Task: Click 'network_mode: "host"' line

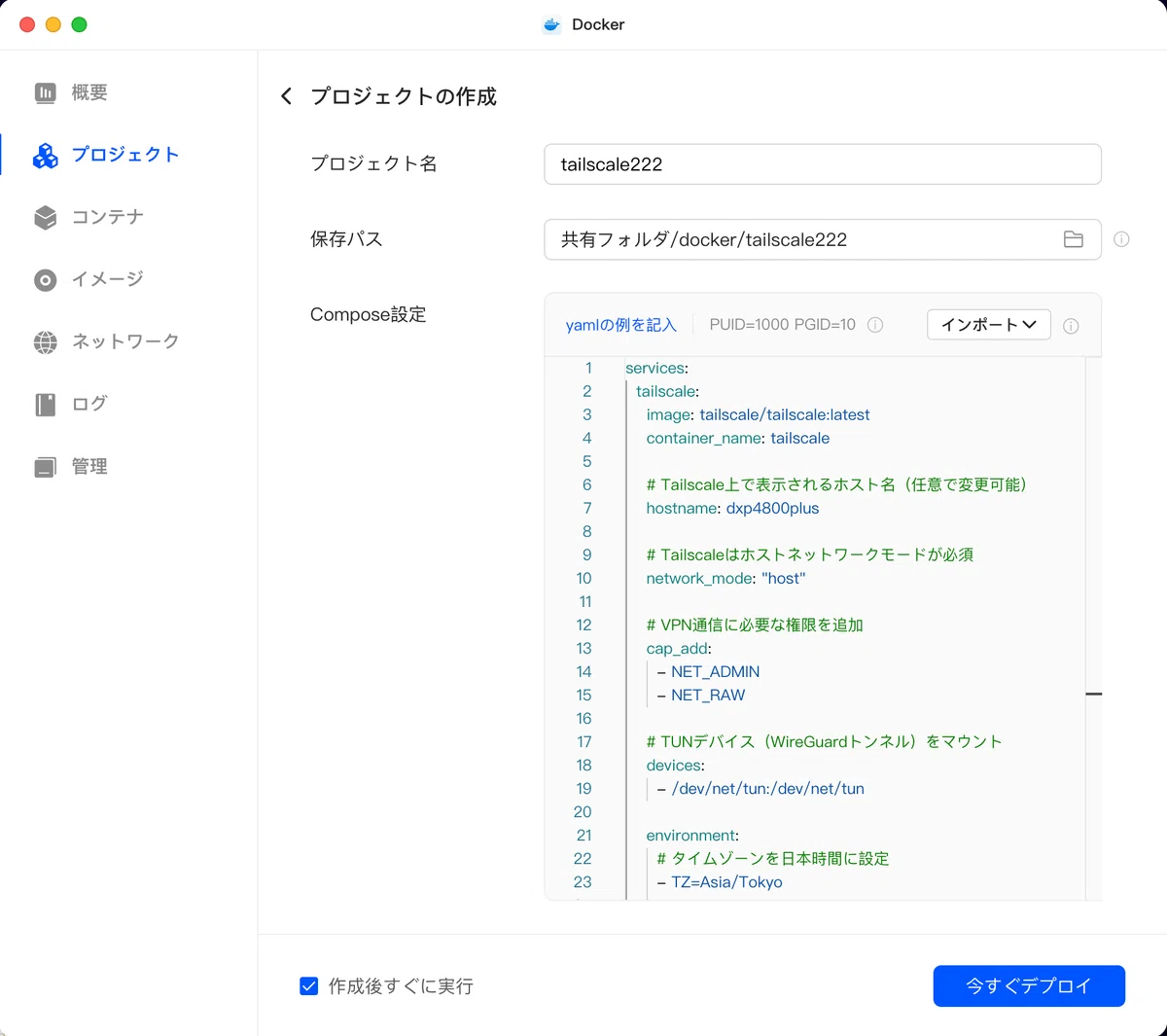Action: click(725, 578)
